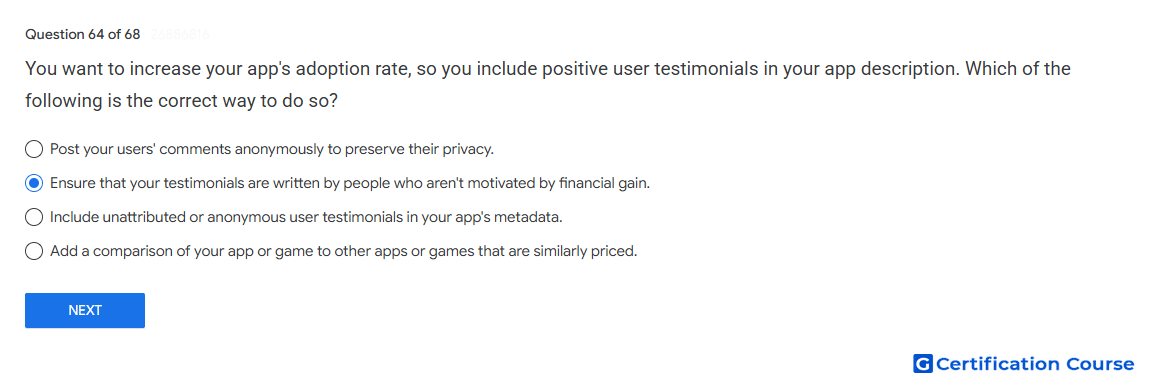Screen dimensions: 1150x383
Task: Click the question line starting 'You want to increase'
Action: [548, 69]
